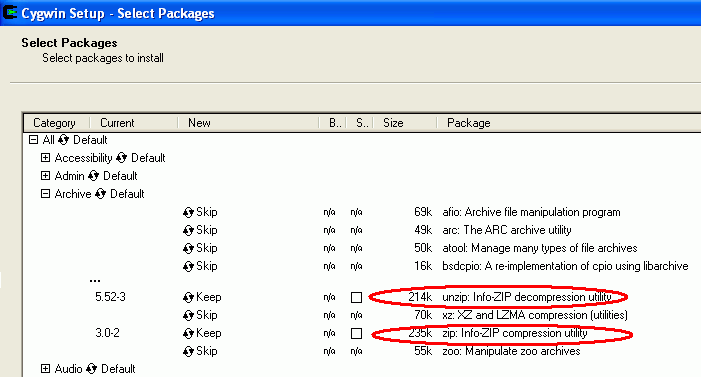Click the B.. column header
Image resolution: width=701 pixels, height=377 pixels.
click(x=333, y=123)
